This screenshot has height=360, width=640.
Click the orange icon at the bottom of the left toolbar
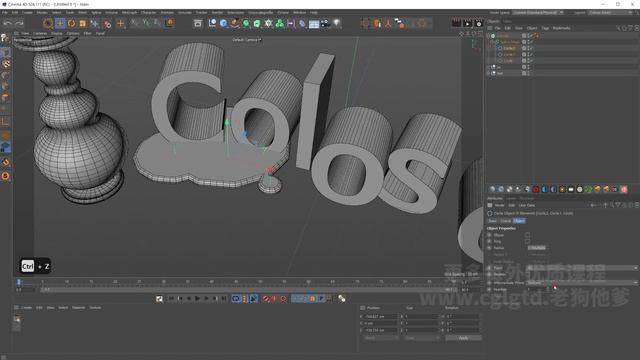pos(6,176)
